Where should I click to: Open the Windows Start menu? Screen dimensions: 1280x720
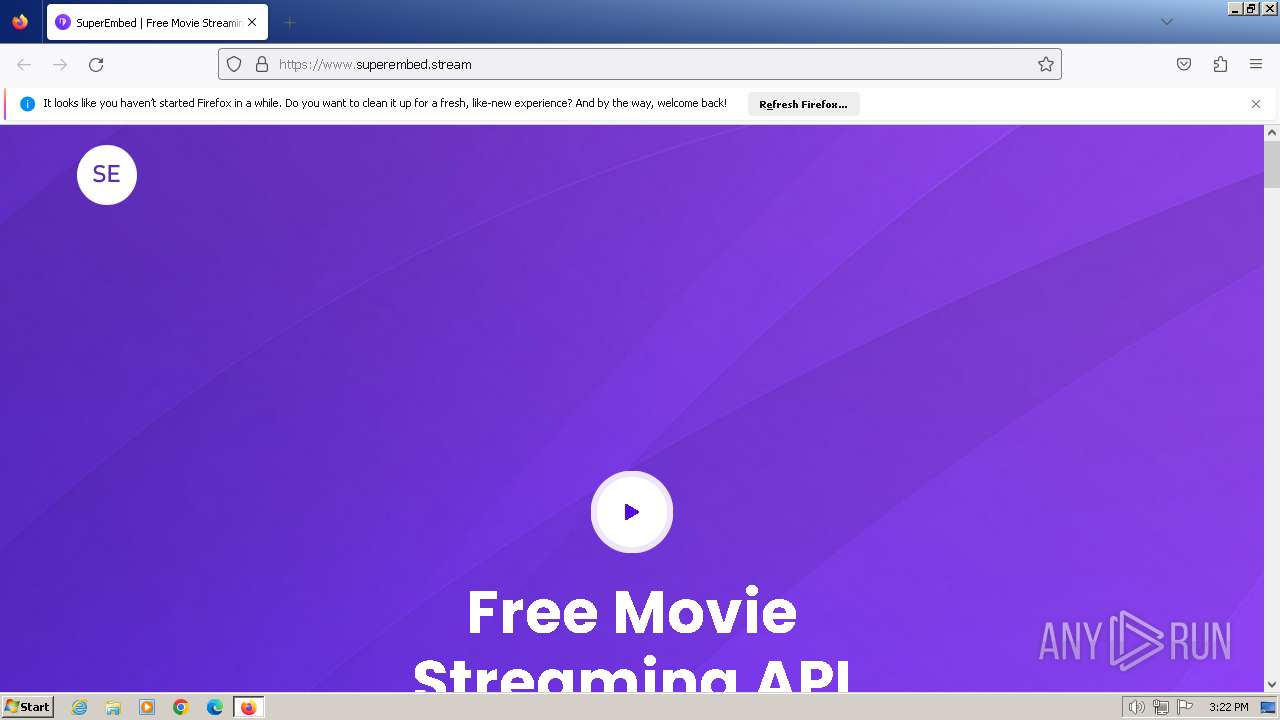click(x=27, y=707)
